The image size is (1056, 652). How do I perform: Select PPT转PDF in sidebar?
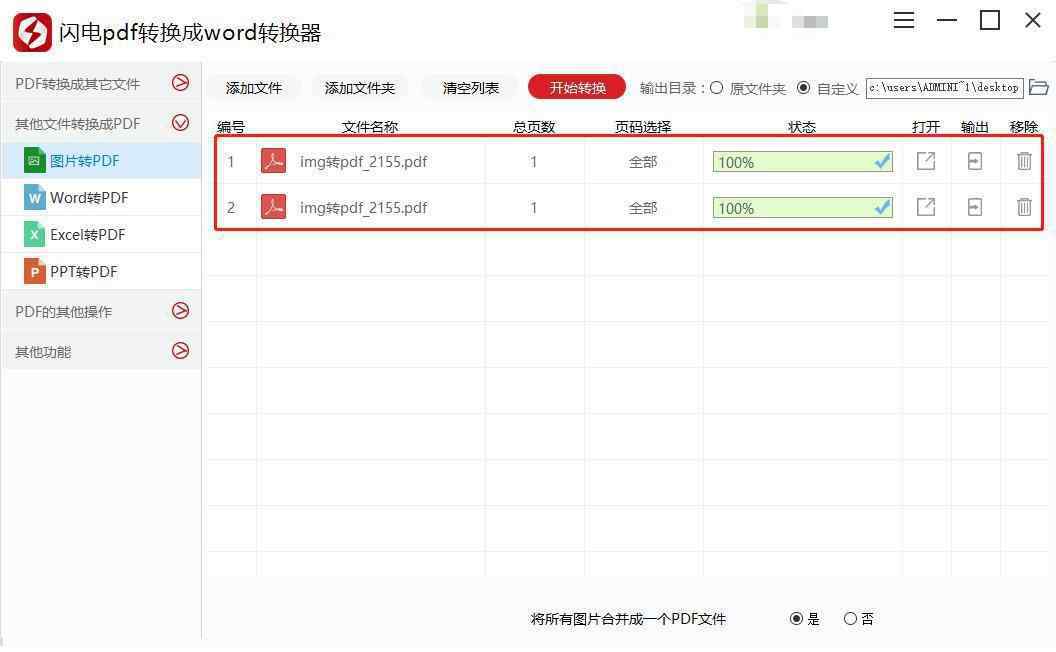pos(101,271)
